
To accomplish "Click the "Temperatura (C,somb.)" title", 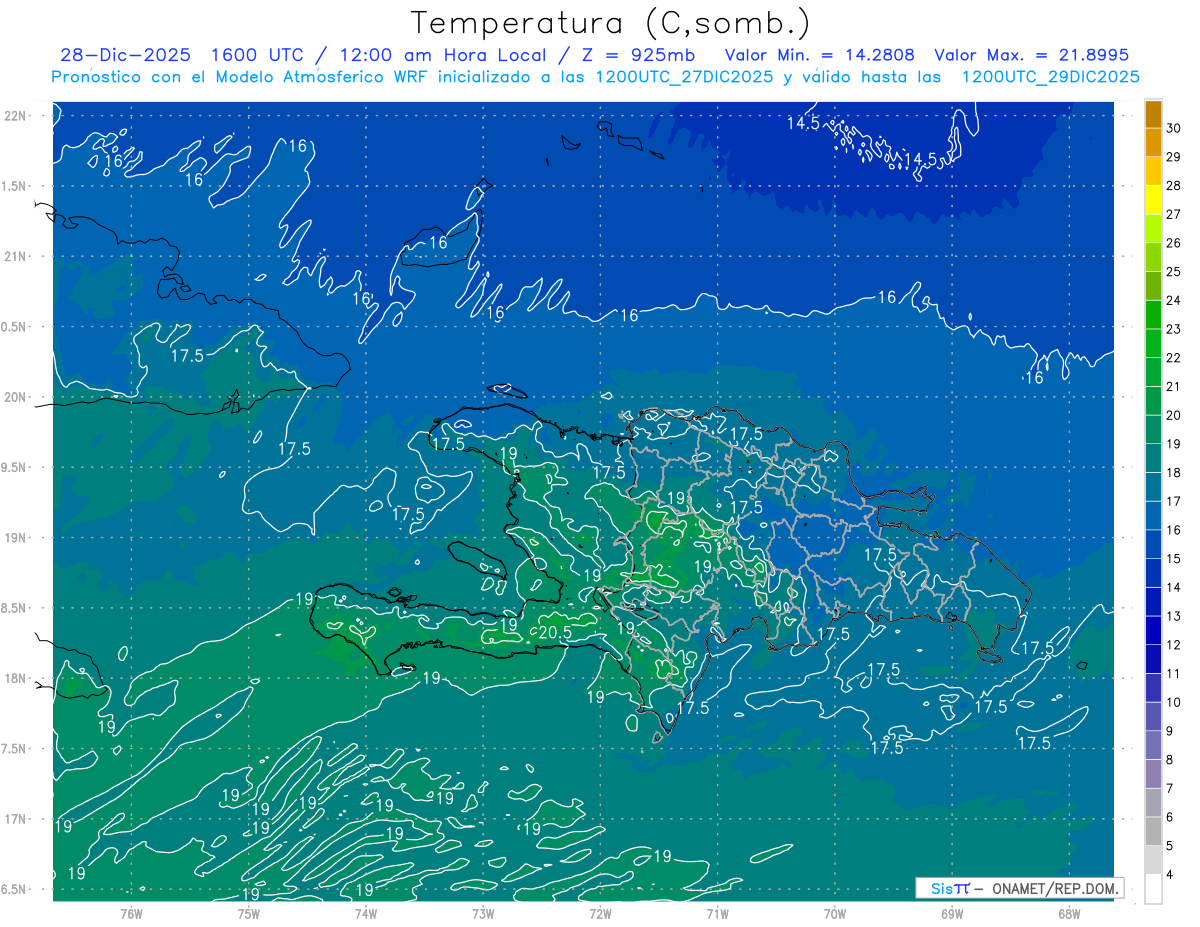I will pyautogui.click(x=611, y=23).
